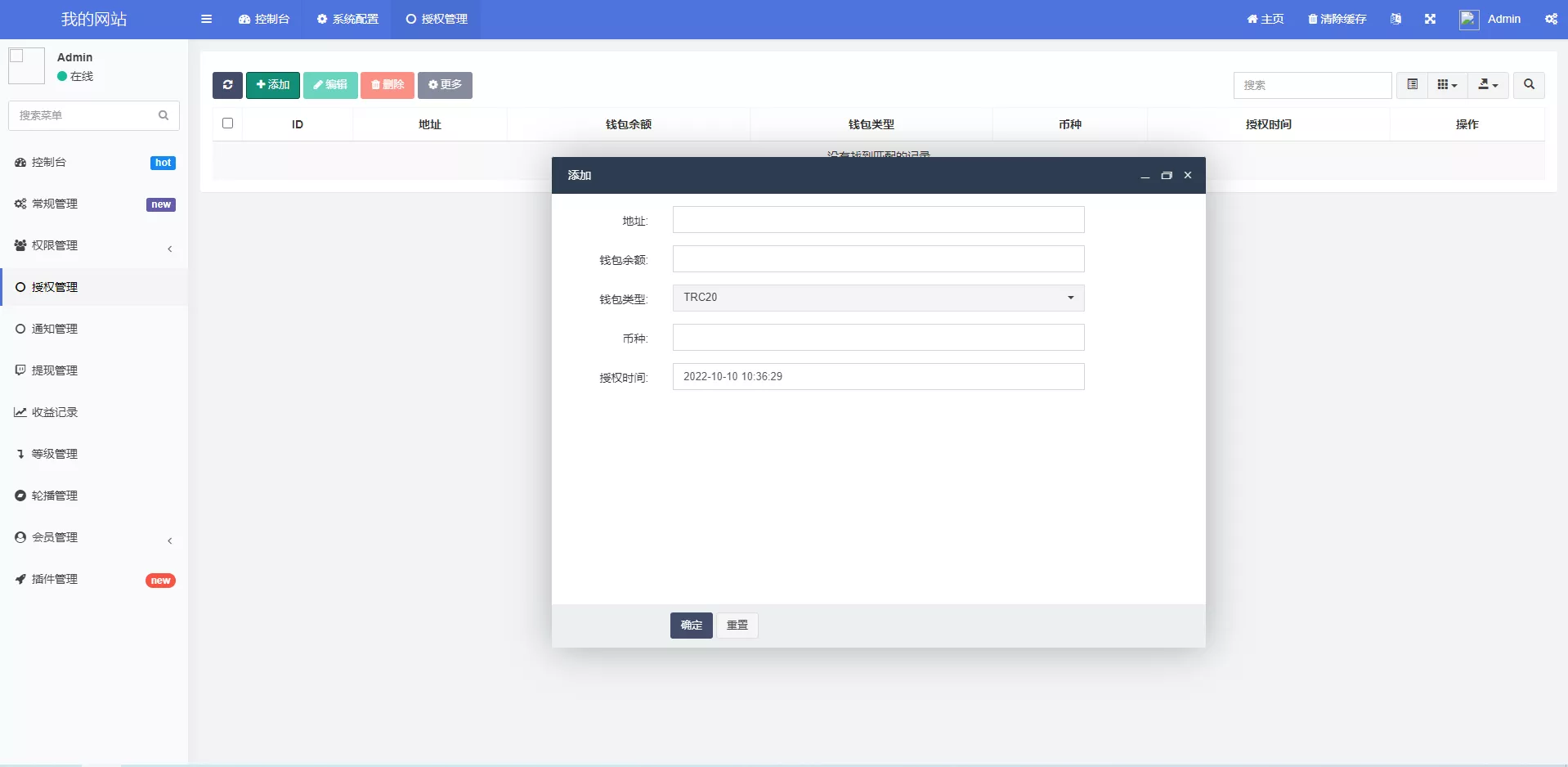The height and width of the screenshot is (767, 1568).
Task: Click the 重置 reset button
Action: tap(737, 626)
